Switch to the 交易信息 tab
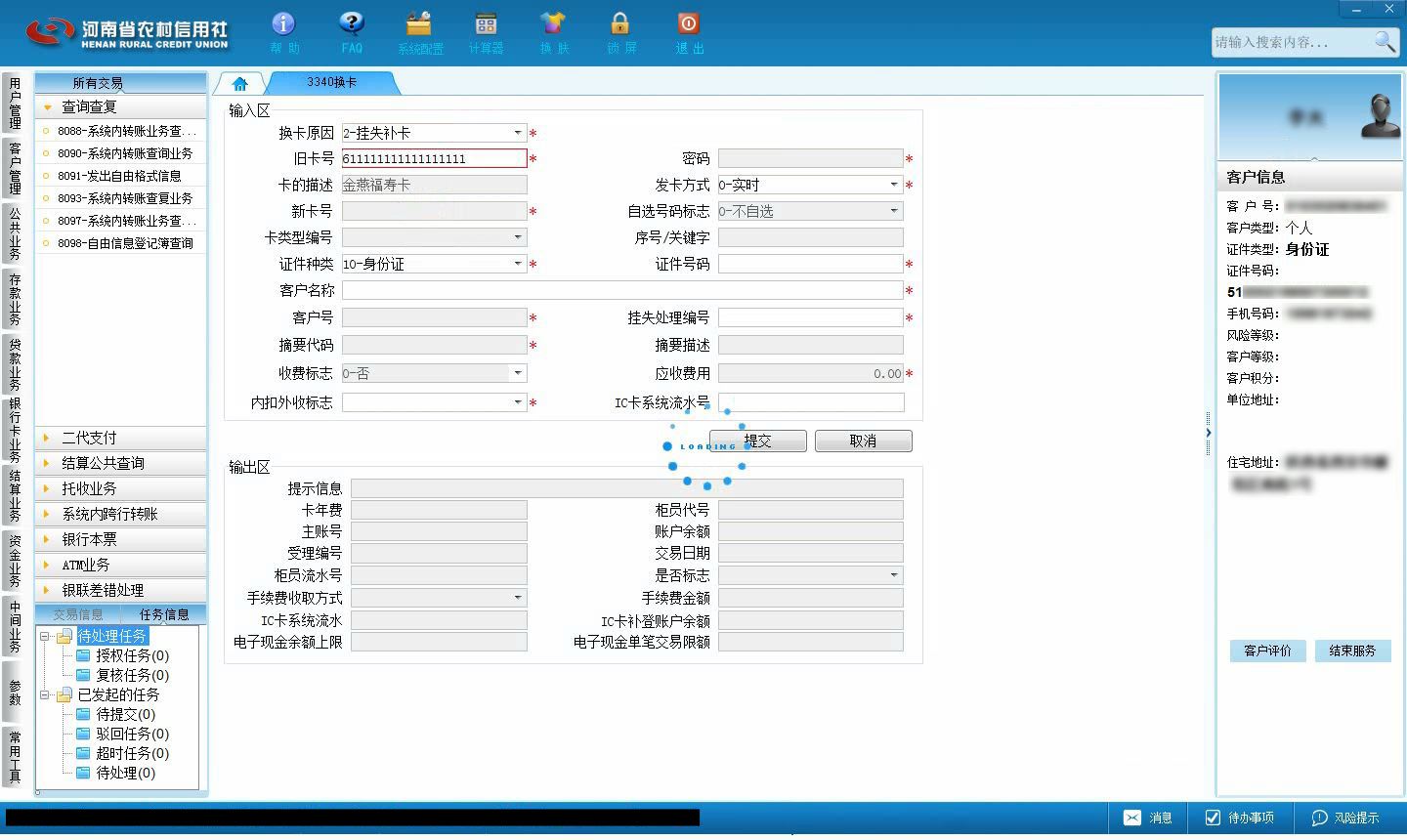Viewport: 1407px width, 840px height. click(x=78, y=614)
